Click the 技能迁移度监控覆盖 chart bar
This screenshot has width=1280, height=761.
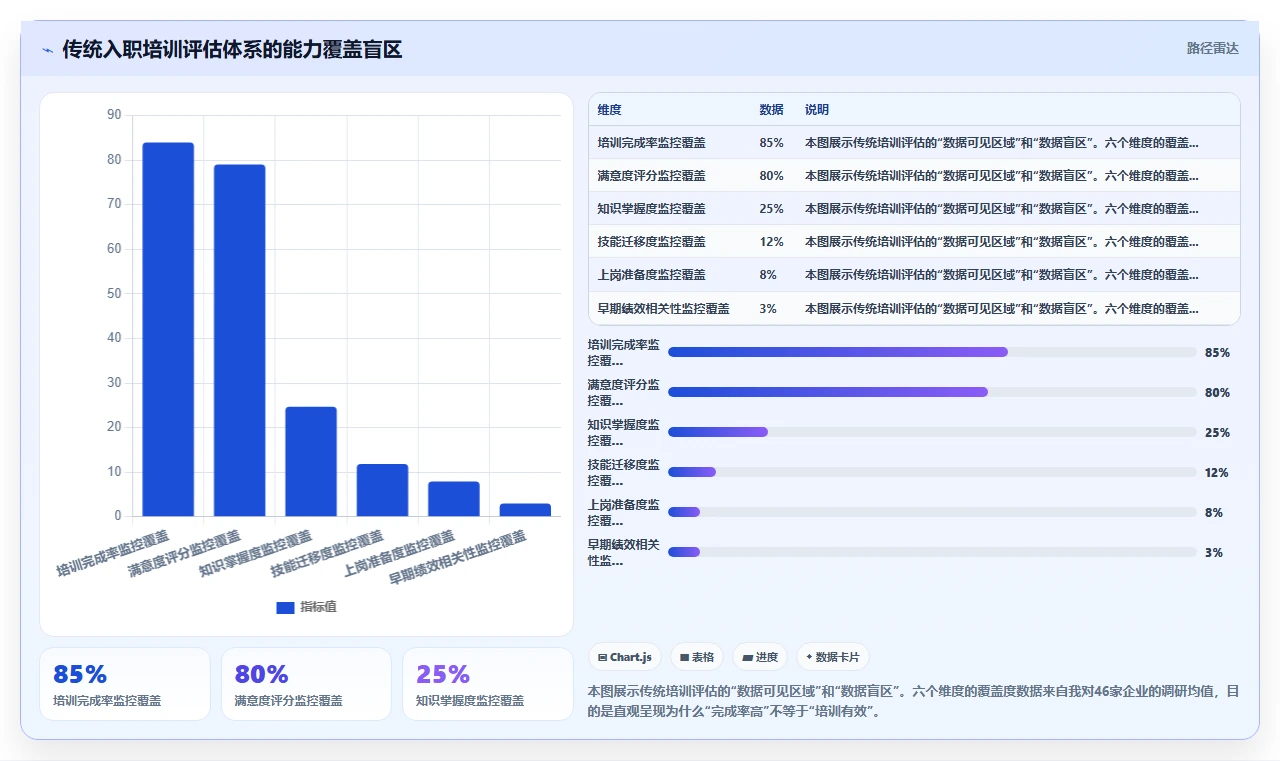pyautogui.click(x=382, y=490)
